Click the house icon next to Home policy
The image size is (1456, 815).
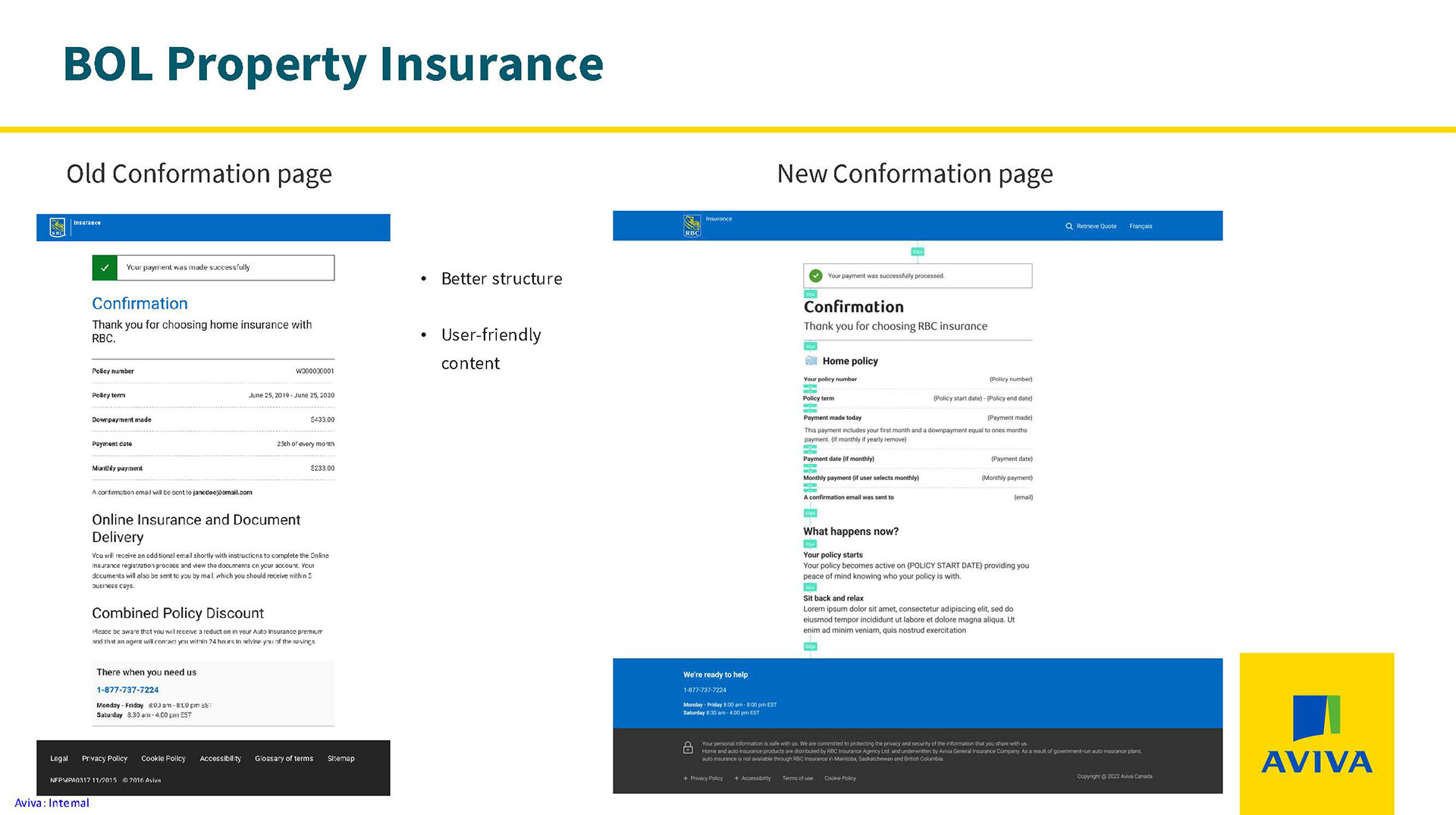click(x=811, y=361)
